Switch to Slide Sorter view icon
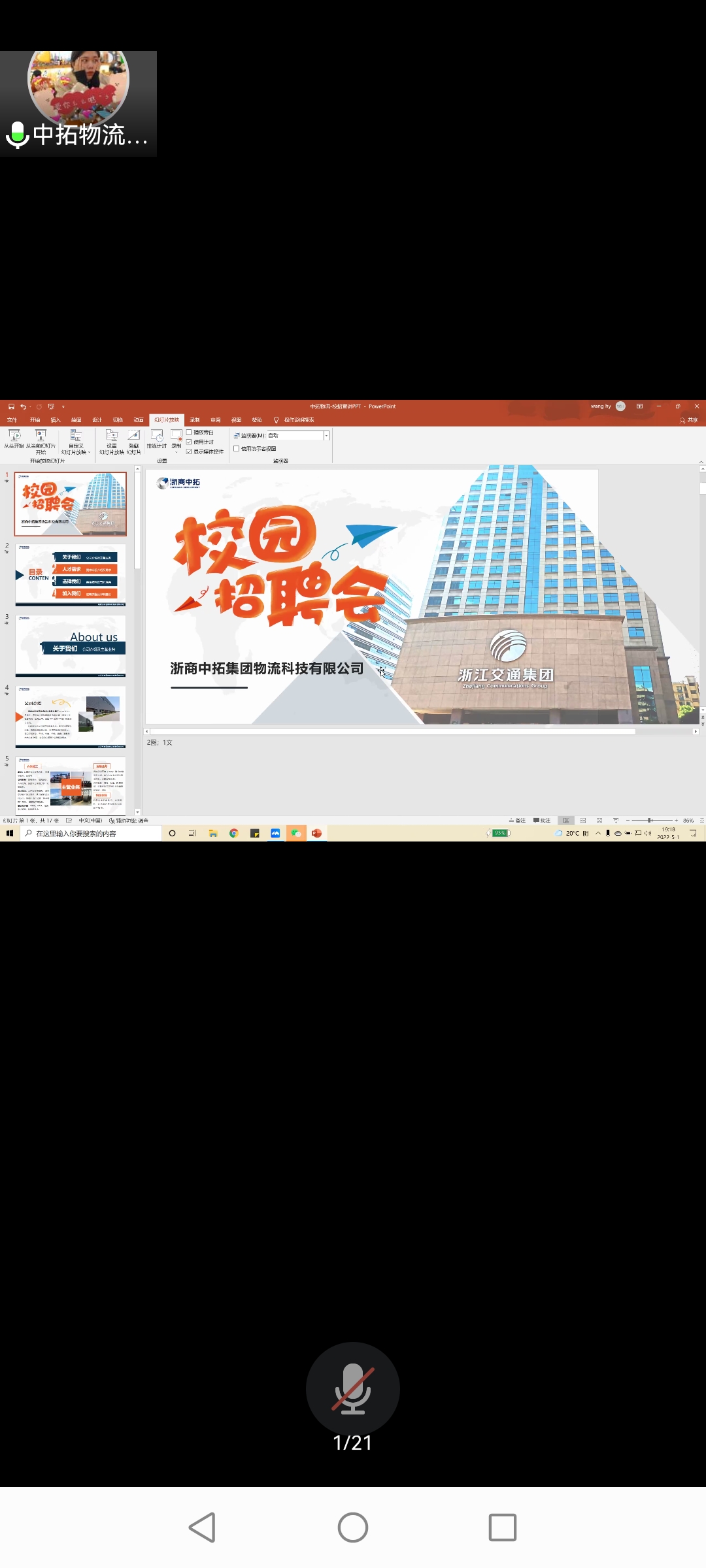The width and height of the screenshot is (706, 1568). (582, 821)
